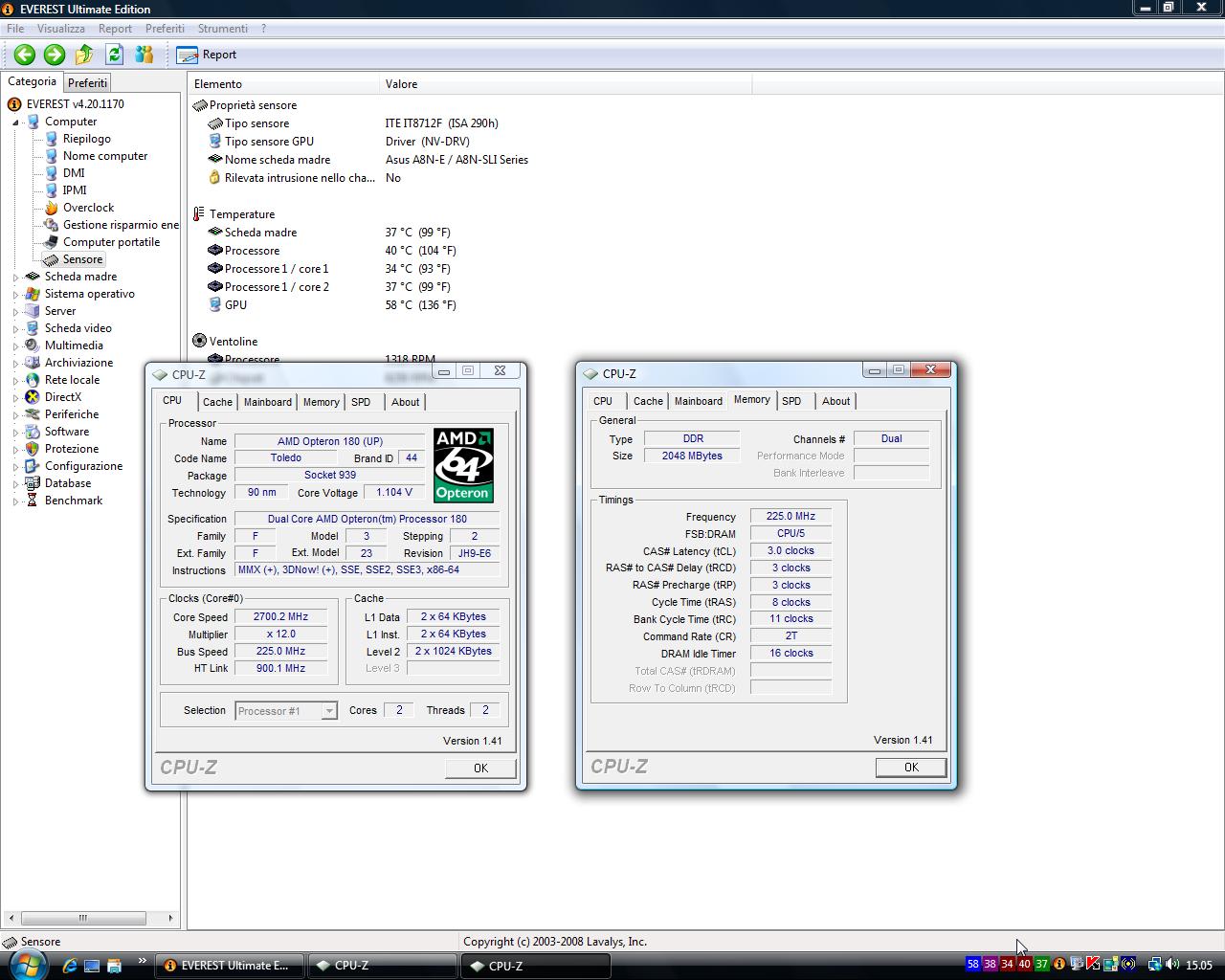Image resolution: width=1225 pixels, height=980 pixels.
Task: Collapse the Computer tree node
Action: click(x=16, y=122)
